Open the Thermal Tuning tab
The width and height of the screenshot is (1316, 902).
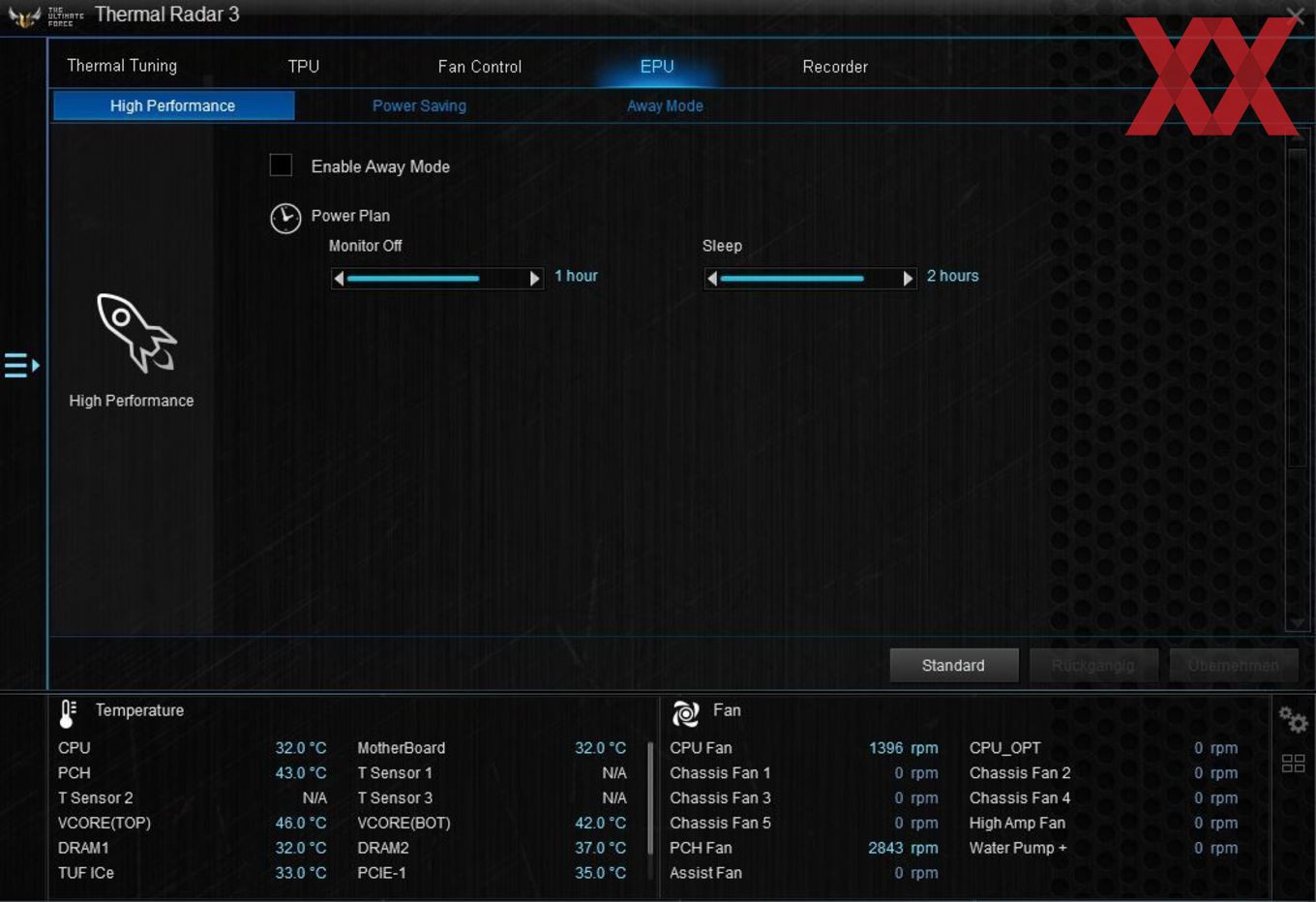point(122,66)
